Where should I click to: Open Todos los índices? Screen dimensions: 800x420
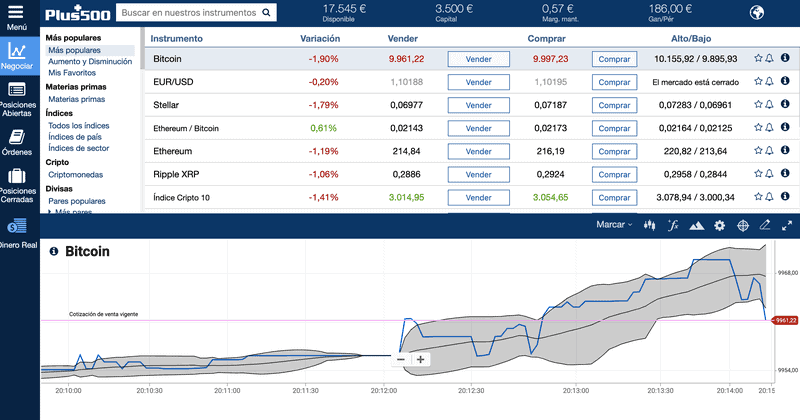pyautogui.click(x=79, y=126)
